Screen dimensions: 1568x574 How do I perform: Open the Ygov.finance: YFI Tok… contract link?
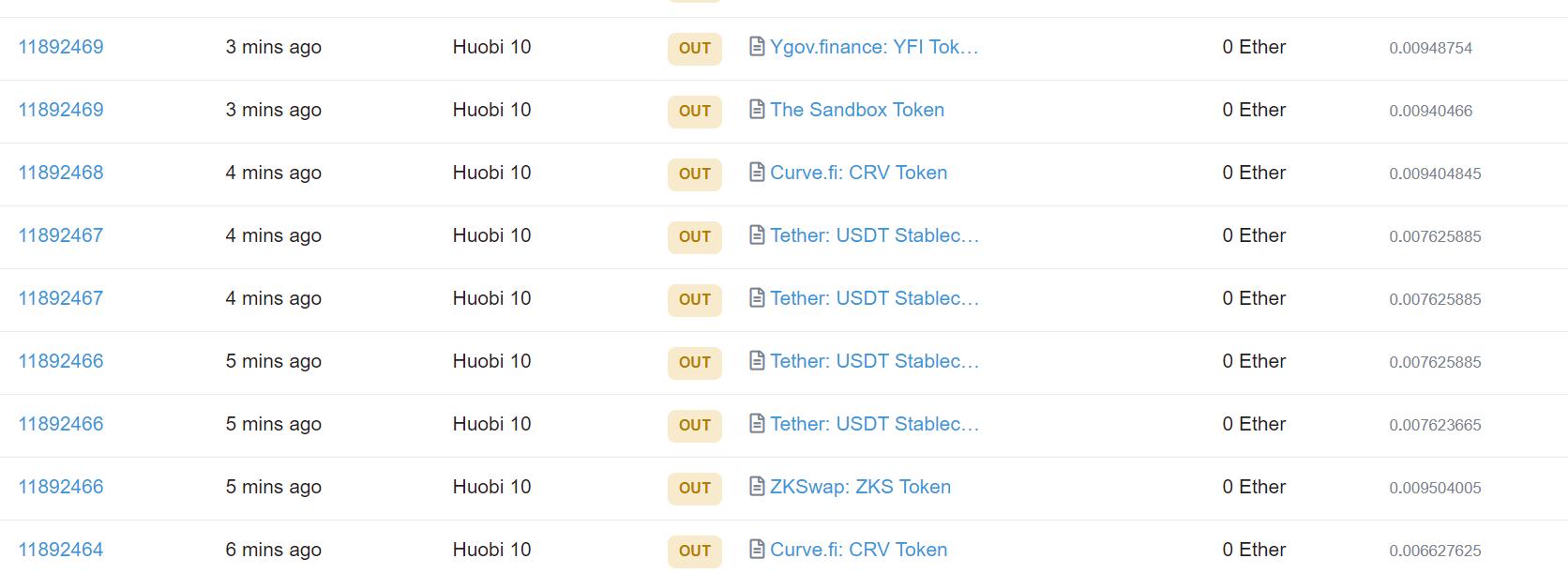pos(874,47)
